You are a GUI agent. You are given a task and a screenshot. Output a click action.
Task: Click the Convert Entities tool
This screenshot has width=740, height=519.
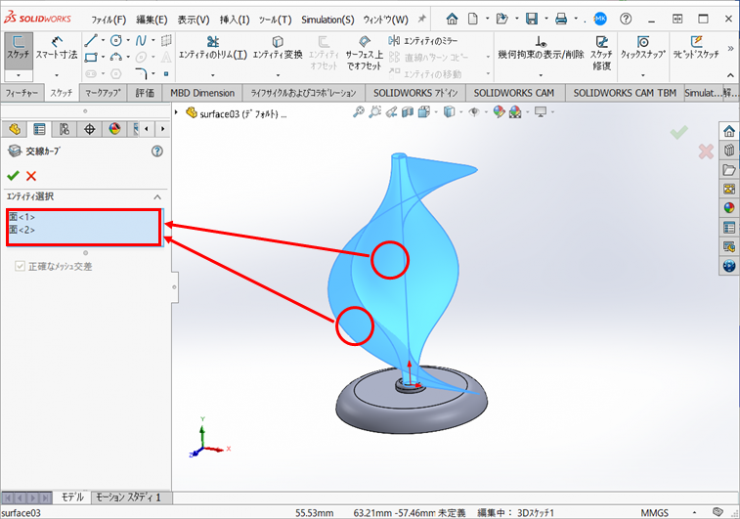277,47
